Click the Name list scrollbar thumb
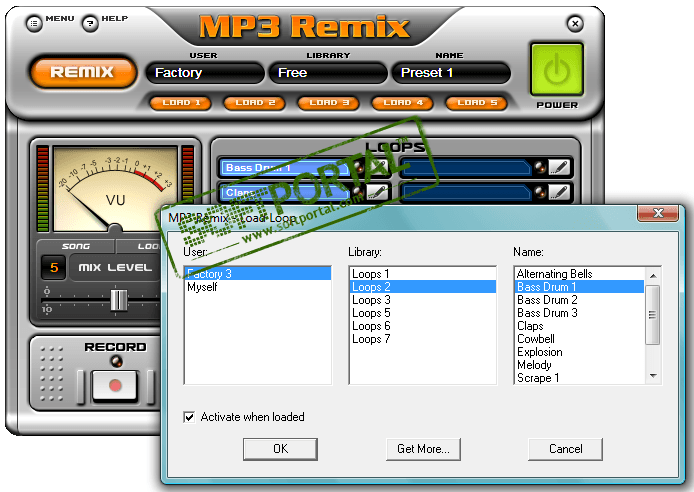The width and height of the screenshot is (694, 492). pos(652,315)
